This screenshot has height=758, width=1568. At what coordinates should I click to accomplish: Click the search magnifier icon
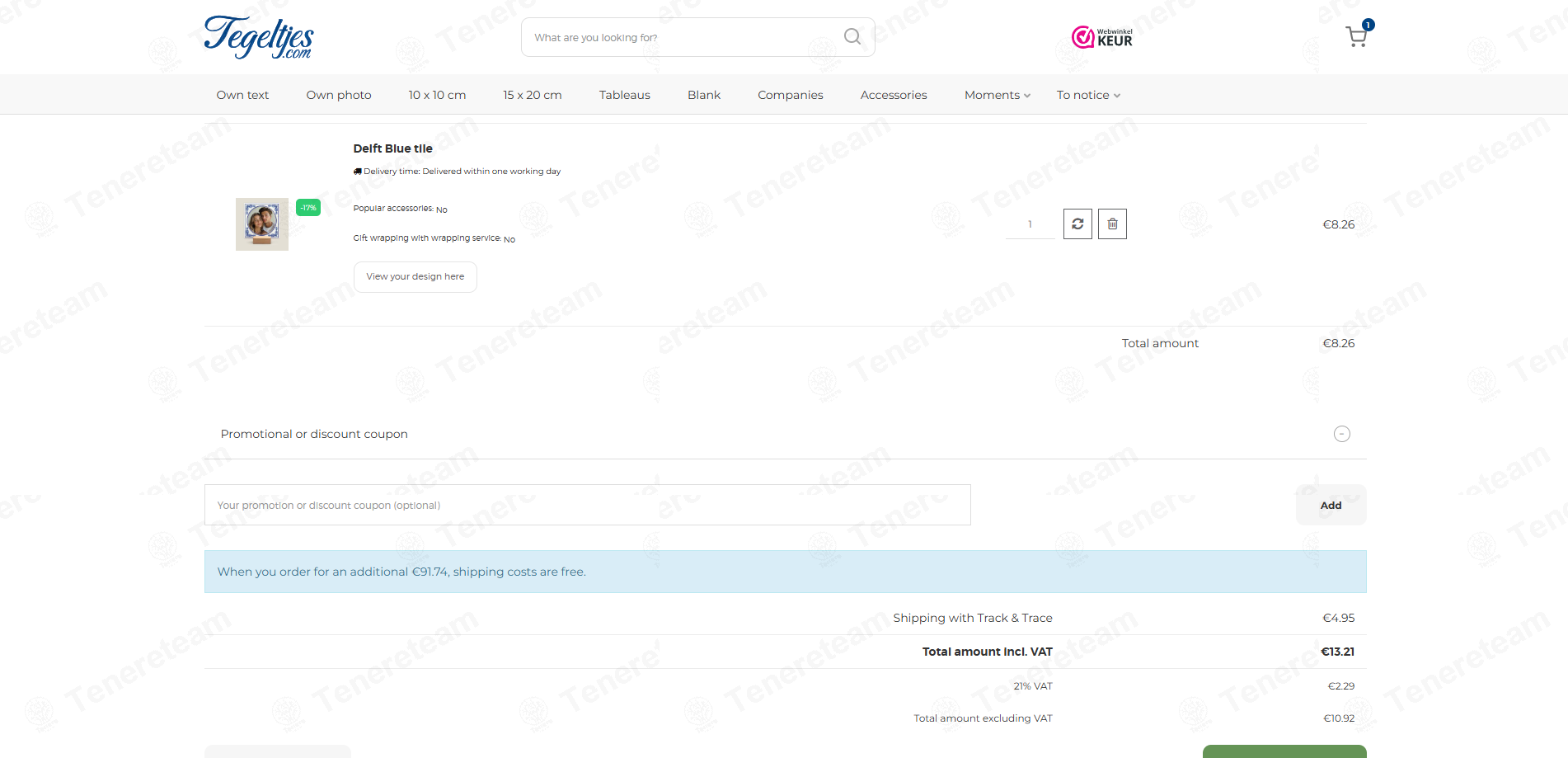852,36
